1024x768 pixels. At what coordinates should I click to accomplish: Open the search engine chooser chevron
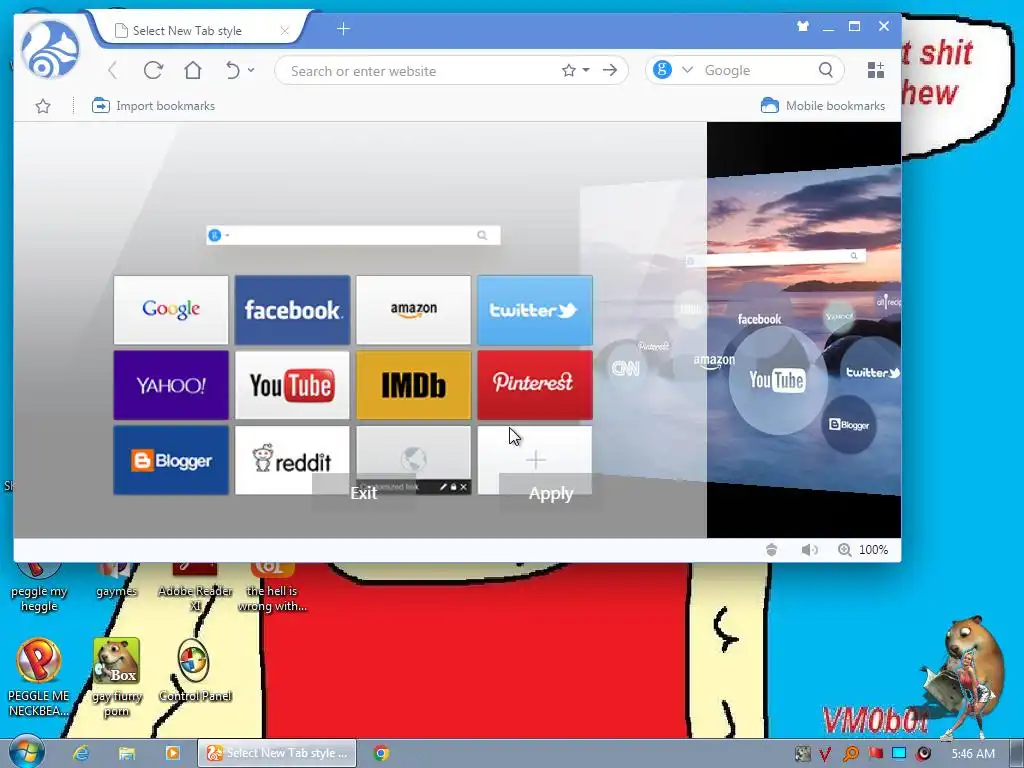click(x=687, y=69)
